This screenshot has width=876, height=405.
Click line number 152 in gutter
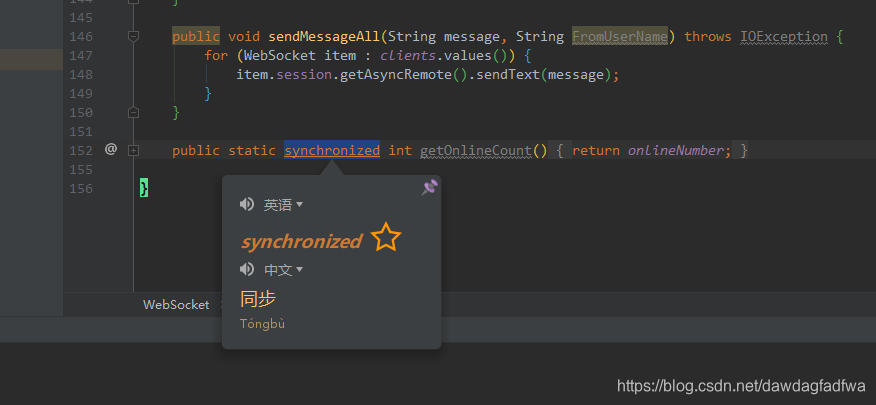pyautogui.click(x=81, y=151)
